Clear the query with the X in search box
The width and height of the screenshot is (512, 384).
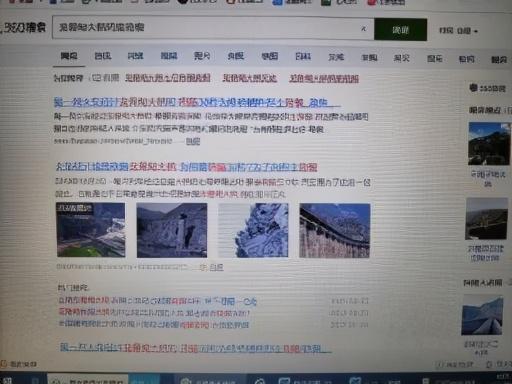(364, 29)
